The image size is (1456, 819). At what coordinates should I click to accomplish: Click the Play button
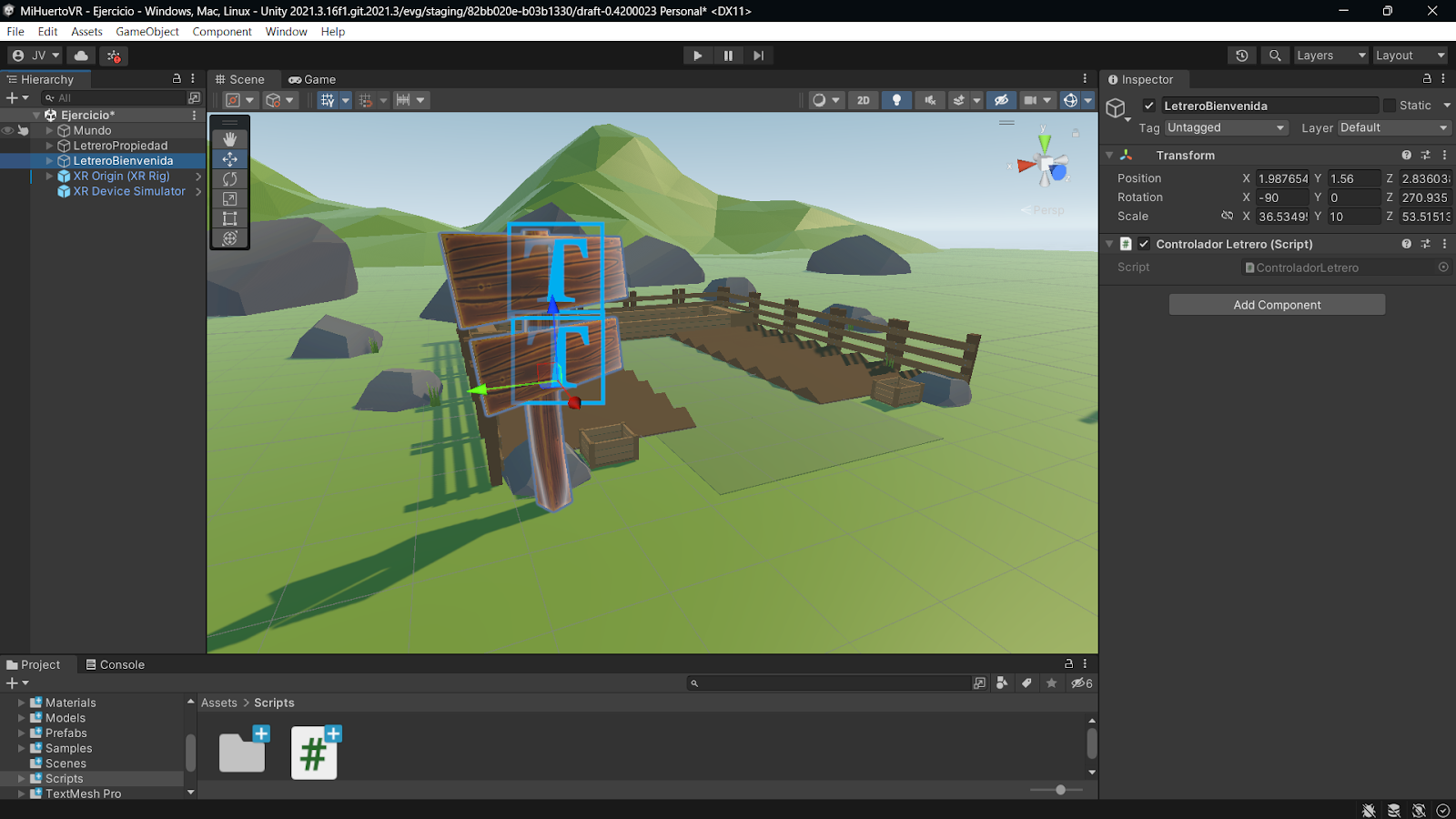coord(697,56)
